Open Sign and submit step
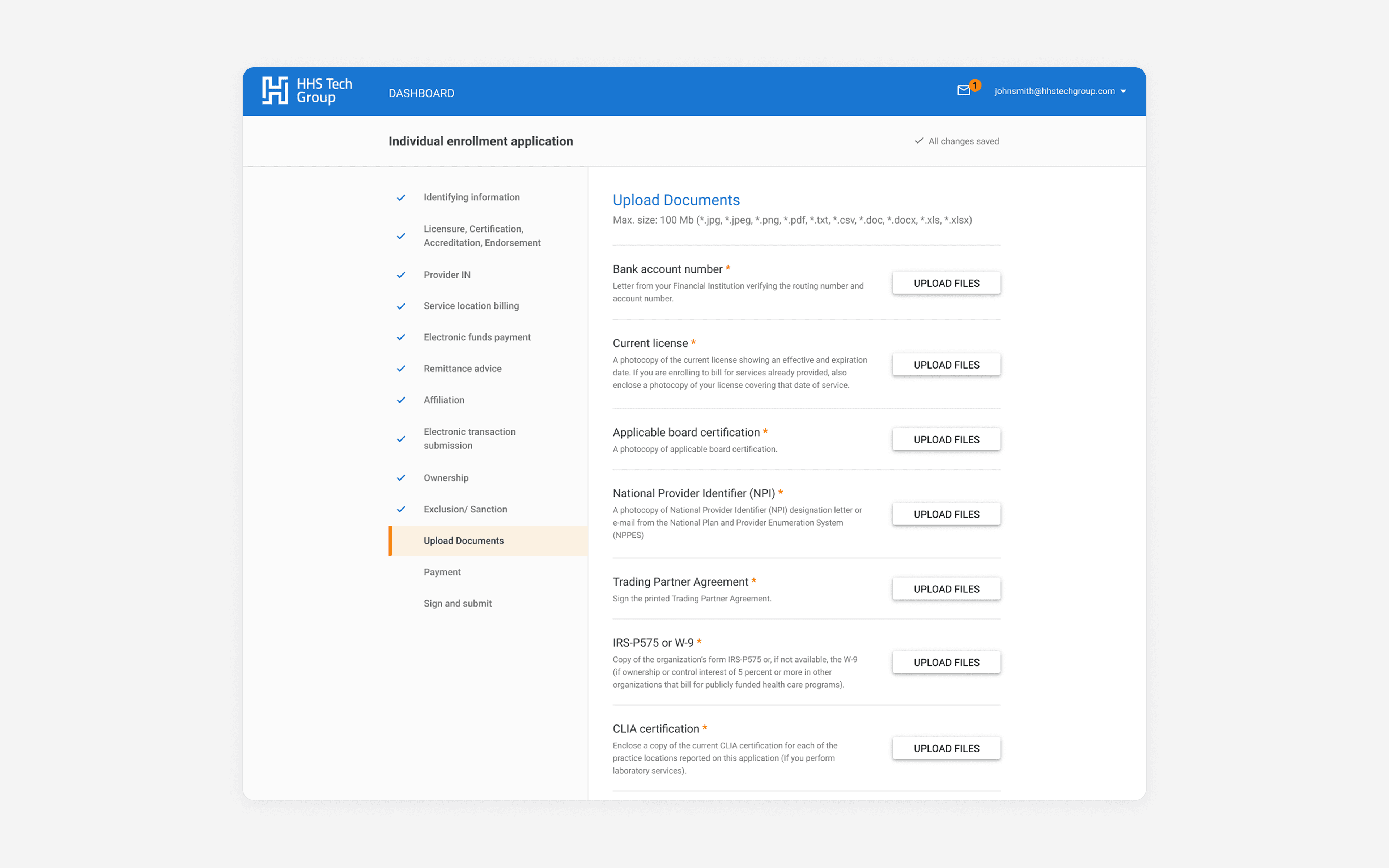Viewport: 1389px width, 868px height. (458, 603)
